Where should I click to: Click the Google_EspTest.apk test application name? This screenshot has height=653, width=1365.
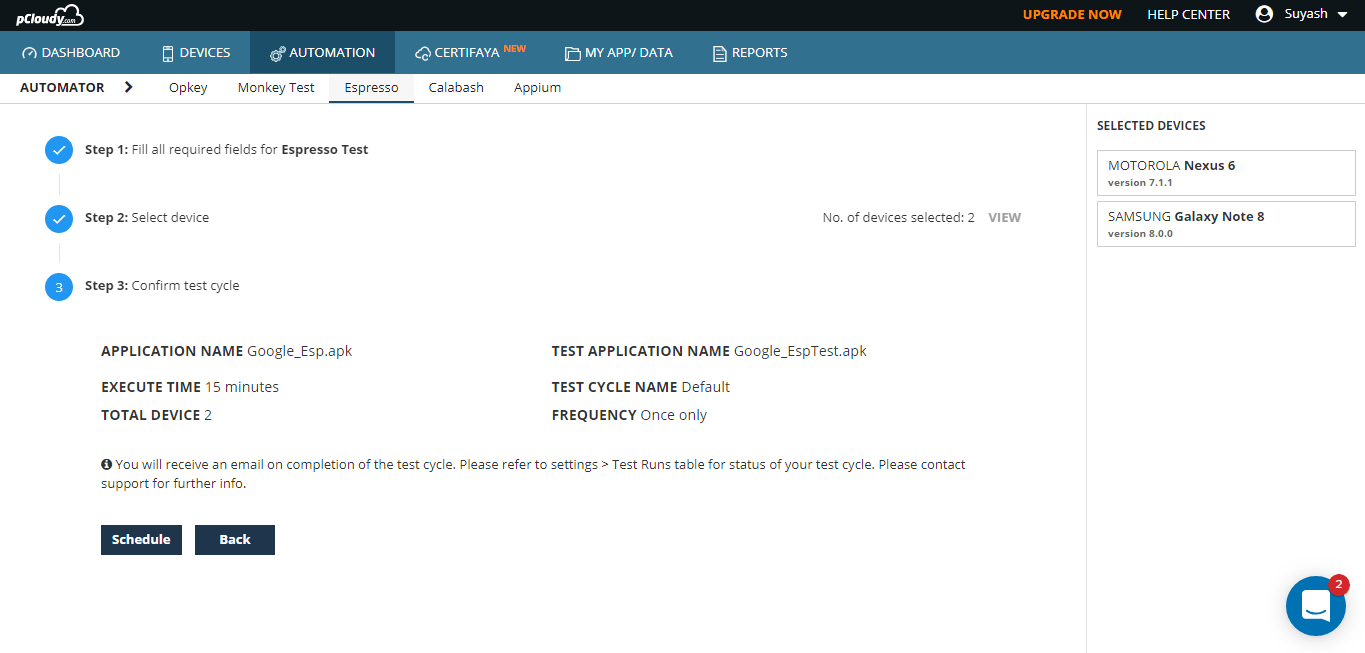point(800,351)
